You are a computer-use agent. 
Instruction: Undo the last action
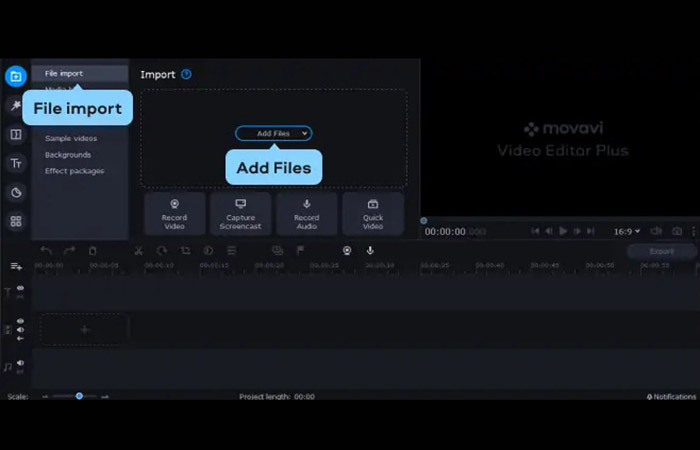tap(46, 251)
